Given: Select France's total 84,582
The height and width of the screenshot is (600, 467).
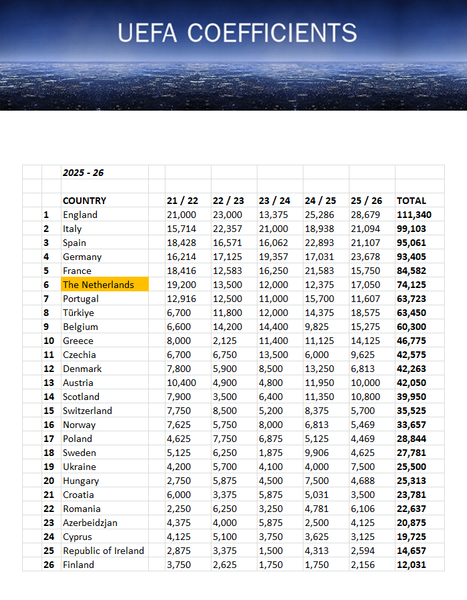Looking at the screenshot, I should pos(420,271).
